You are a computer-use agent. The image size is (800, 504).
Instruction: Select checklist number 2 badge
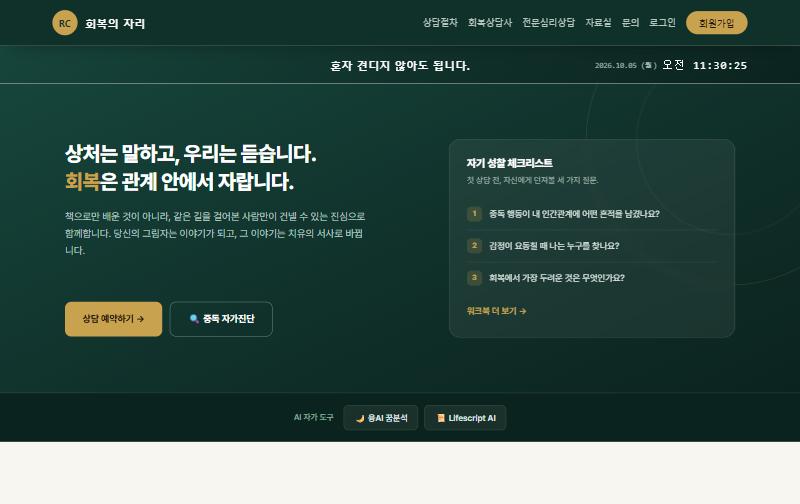pos(474,246)
